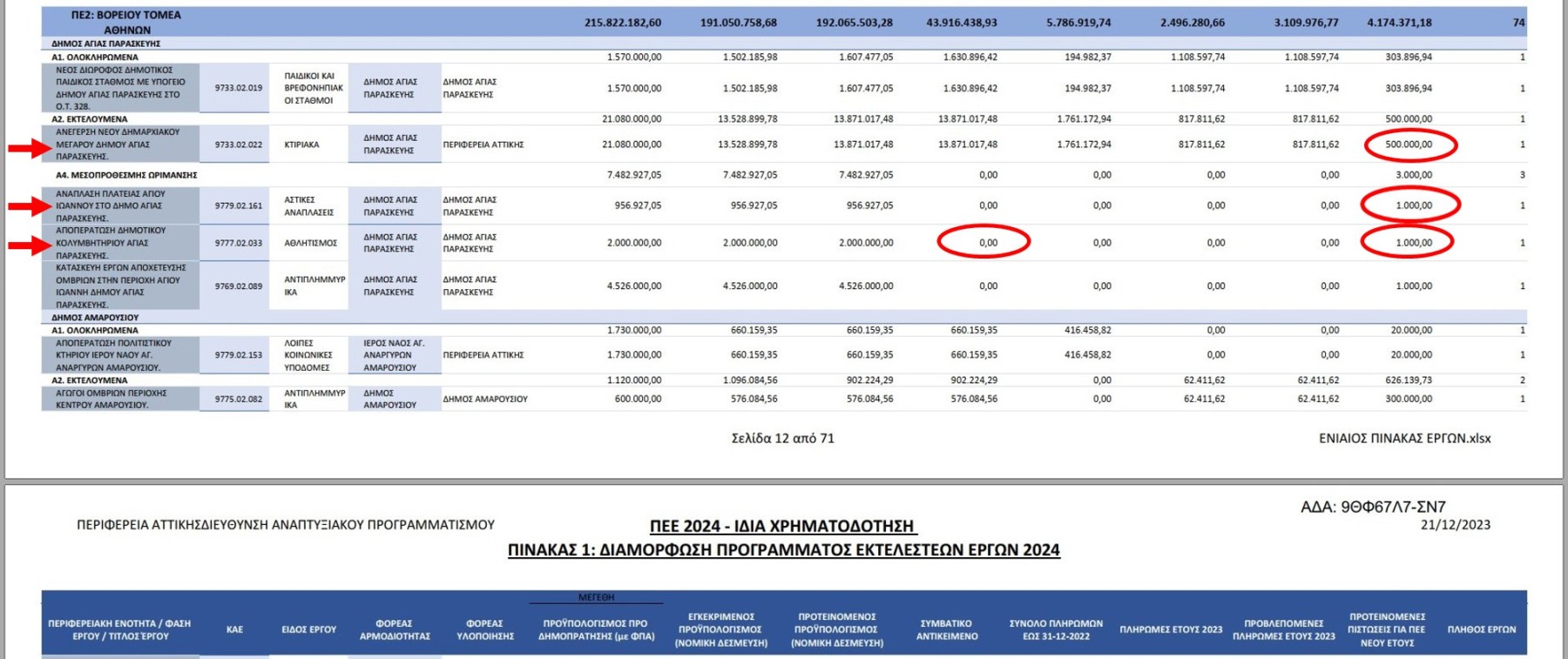Click red arrow beside ΑΝΑΠΛΑΣΗ ΠΛΑΤΕΙΑΣ ΑΓΙΟΥ ΙΩΑΝΝΟΥ row
1568x659 pixels.
[30, 206]
